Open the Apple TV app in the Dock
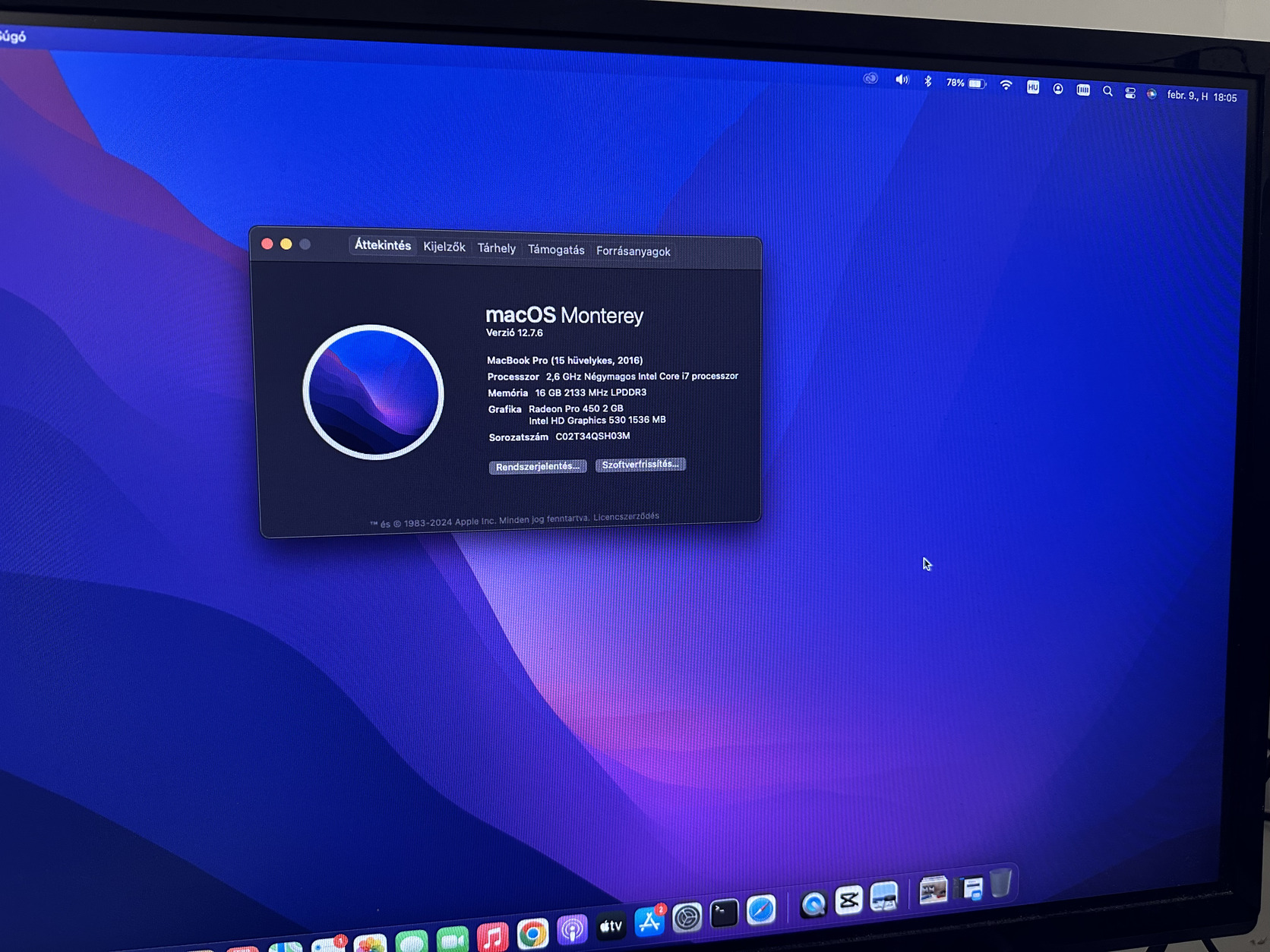The height and width of the screenshot is (952, 1270). click(x=611, y=925)
